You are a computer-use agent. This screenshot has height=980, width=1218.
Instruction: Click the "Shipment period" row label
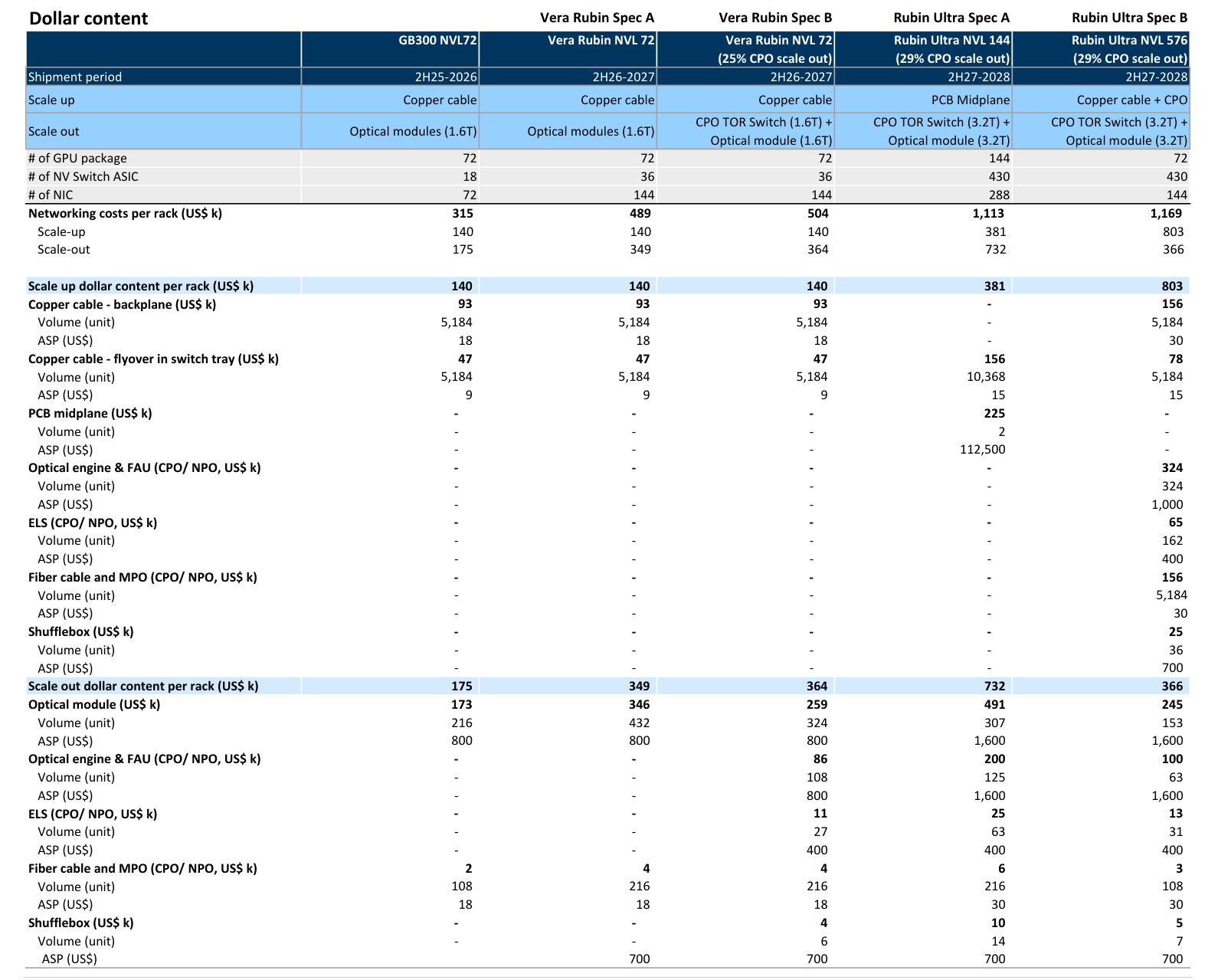(x=75, y=77)
